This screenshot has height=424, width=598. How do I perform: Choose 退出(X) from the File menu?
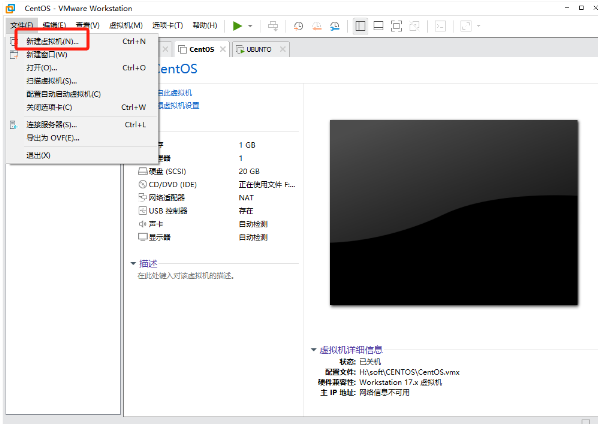click(x=83, y=156)
